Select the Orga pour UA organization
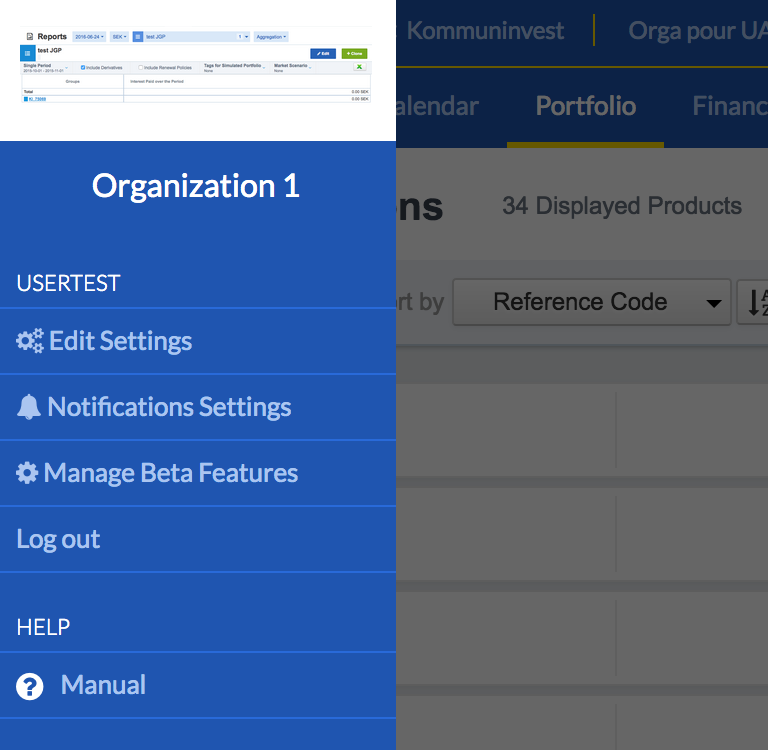The height and width of the screenshot is (750, 768). 698,30
